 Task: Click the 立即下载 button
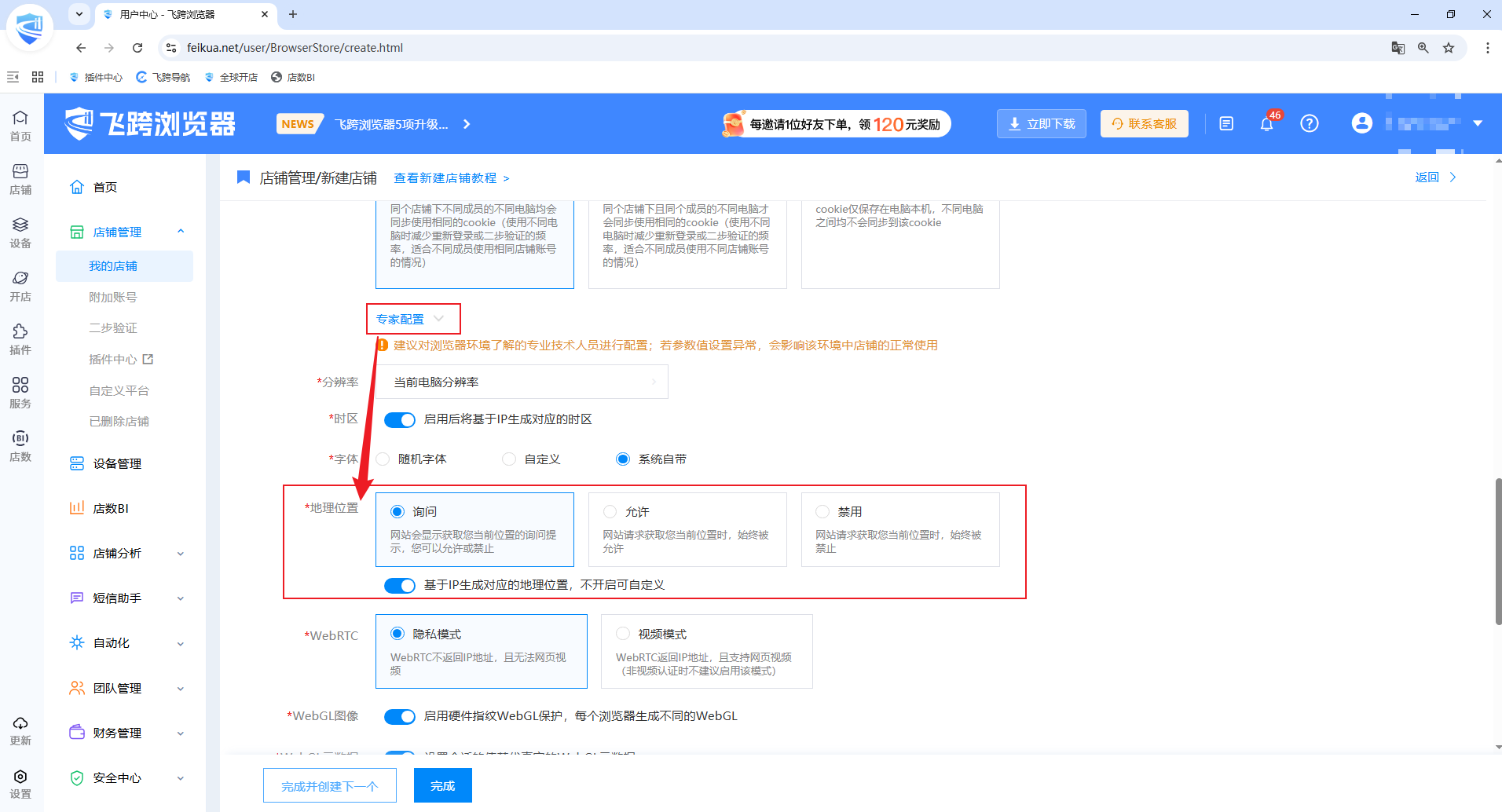(x=1042, y=123)
